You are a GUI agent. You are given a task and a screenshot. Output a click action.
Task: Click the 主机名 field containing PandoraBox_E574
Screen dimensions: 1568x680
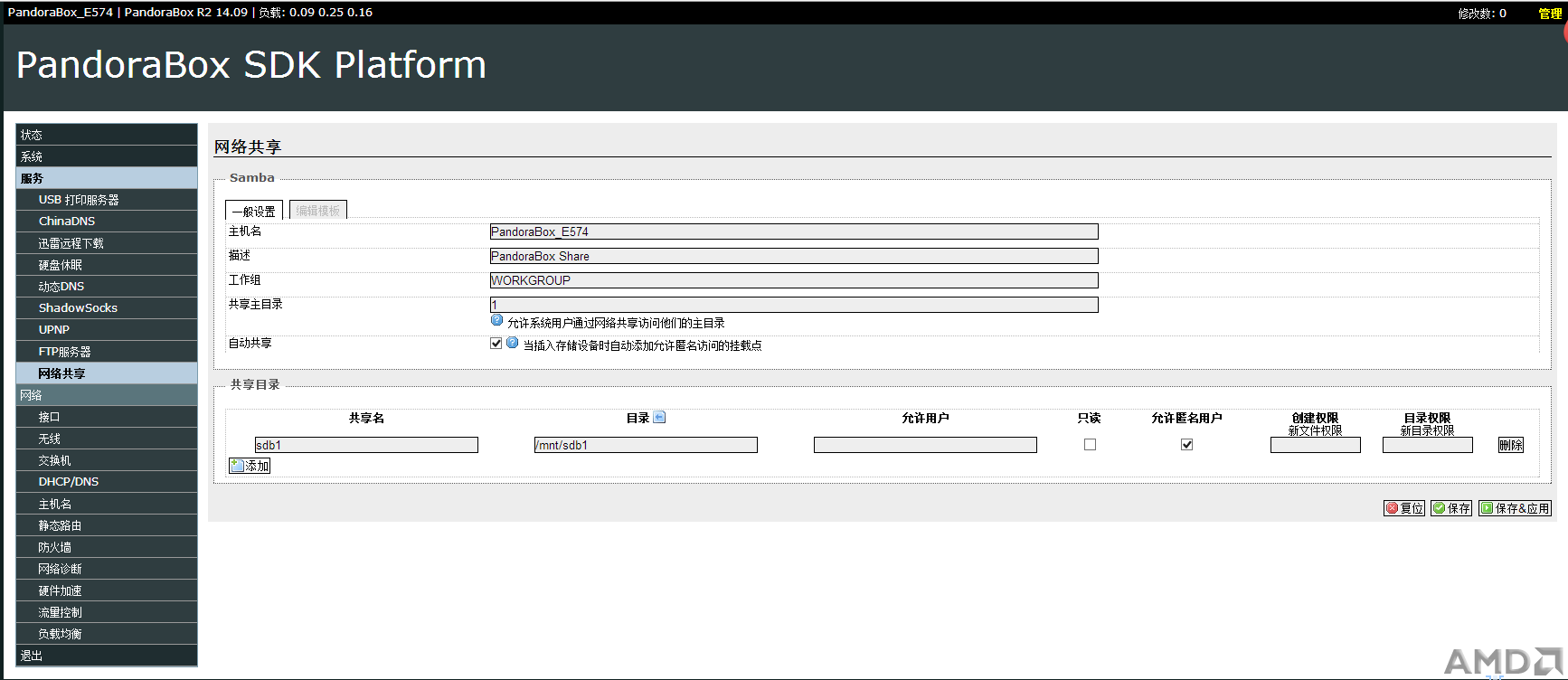tap(794, 231)
